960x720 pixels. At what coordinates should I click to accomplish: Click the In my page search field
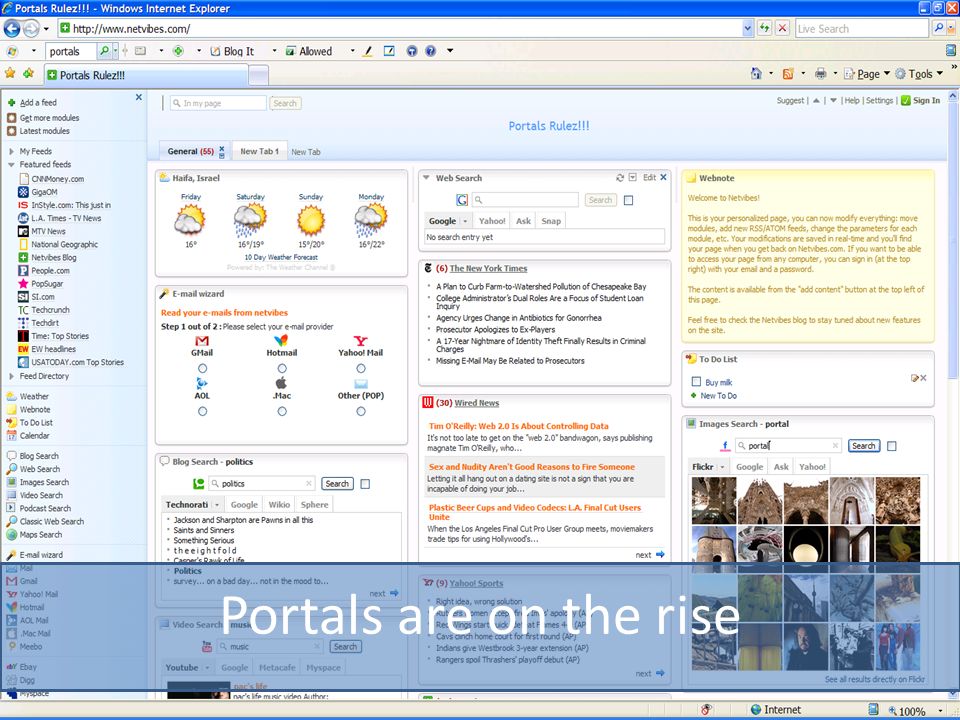click(x=219, y=103)
